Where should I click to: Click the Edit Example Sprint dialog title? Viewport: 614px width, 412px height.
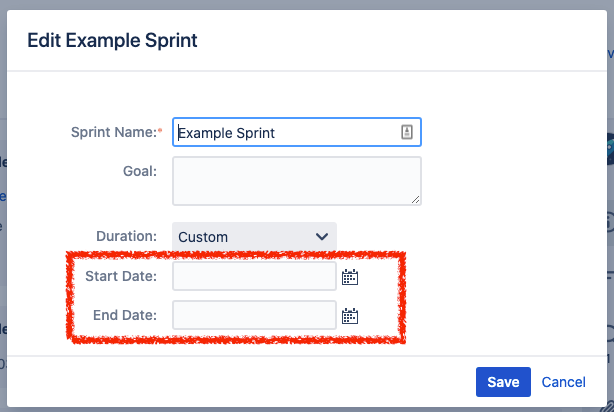[112, 40]
